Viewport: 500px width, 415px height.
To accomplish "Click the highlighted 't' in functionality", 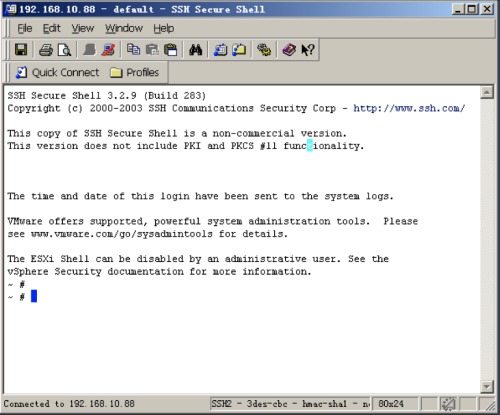I will [310, 146].
